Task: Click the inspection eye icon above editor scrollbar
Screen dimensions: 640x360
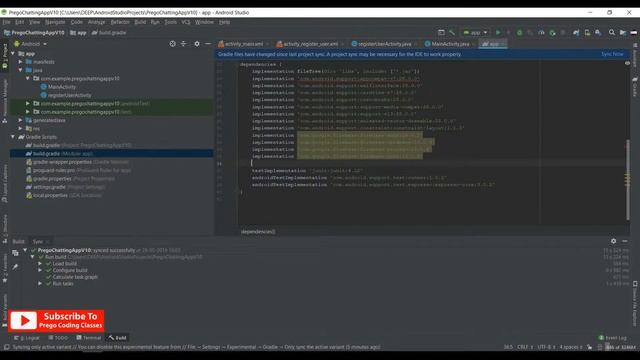Action: pyautogui.click(x=627, y=63)
